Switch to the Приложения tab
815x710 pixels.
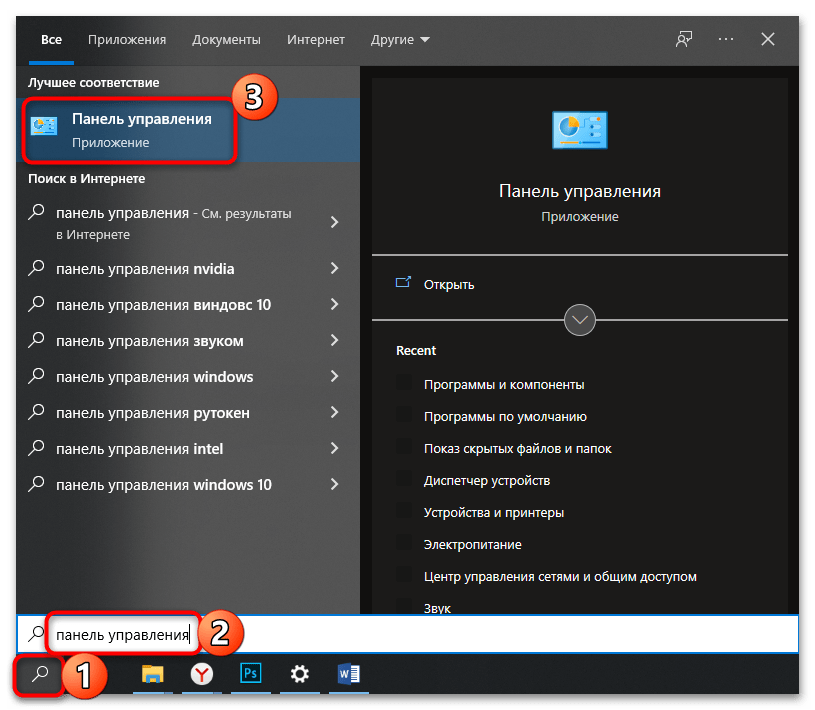[127, 40]
